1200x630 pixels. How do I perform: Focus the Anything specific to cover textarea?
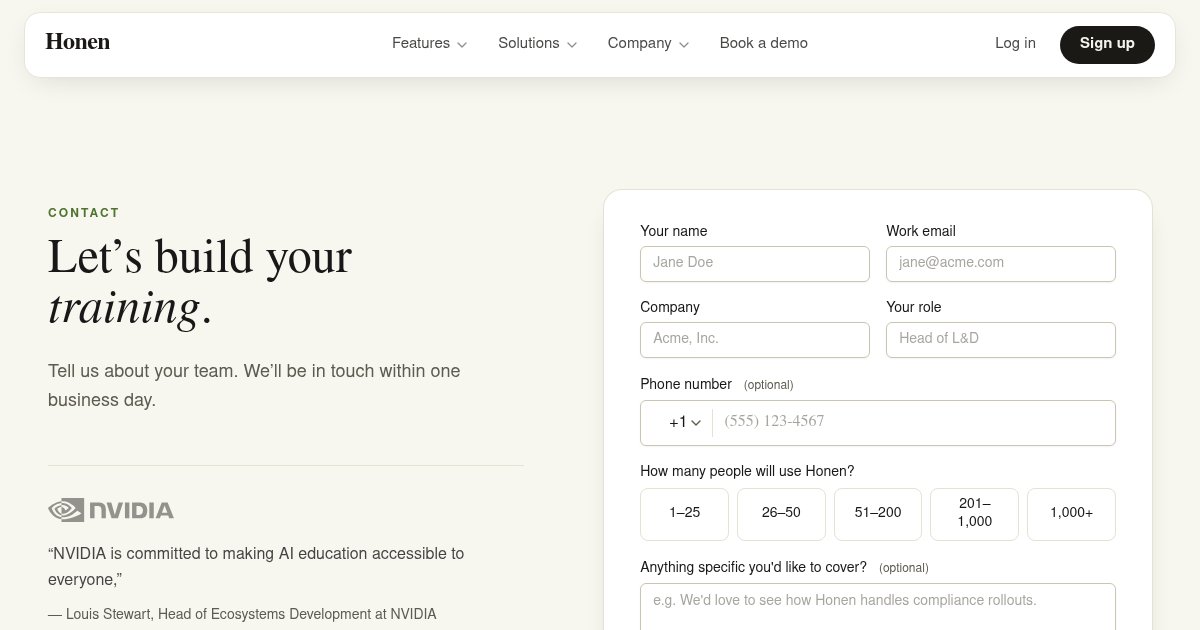[x=878, y=607]
